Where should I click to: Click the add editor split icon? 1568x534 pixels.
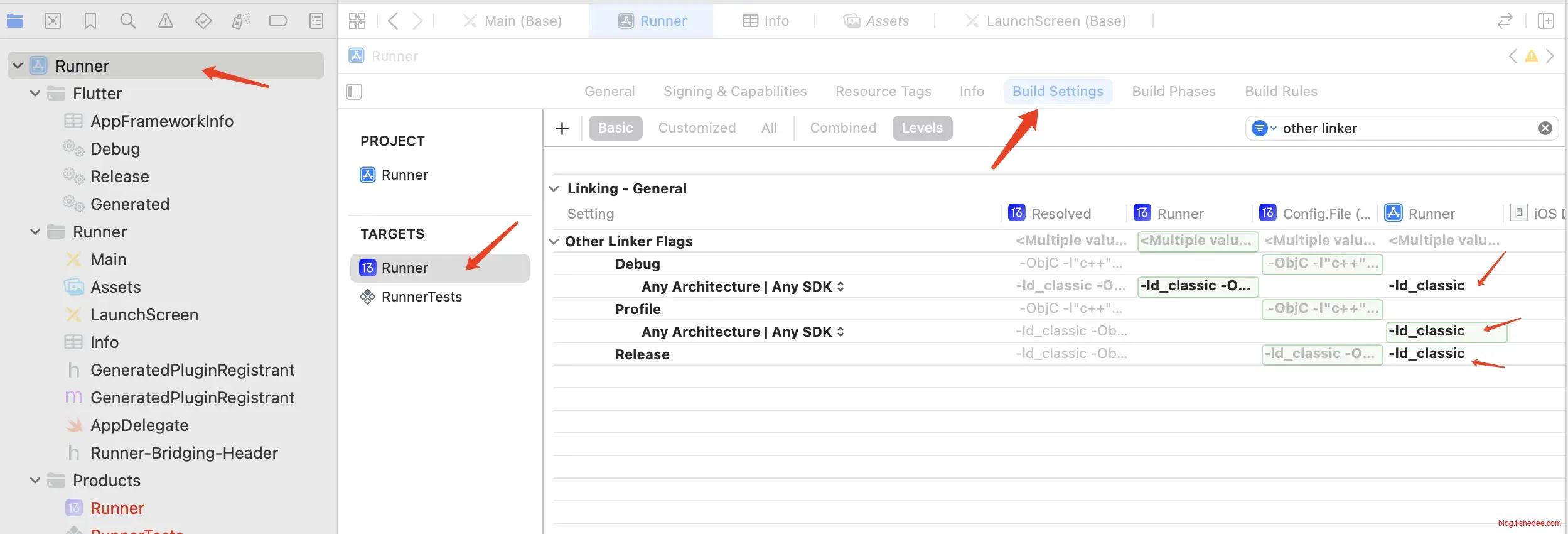[1546, 21]
